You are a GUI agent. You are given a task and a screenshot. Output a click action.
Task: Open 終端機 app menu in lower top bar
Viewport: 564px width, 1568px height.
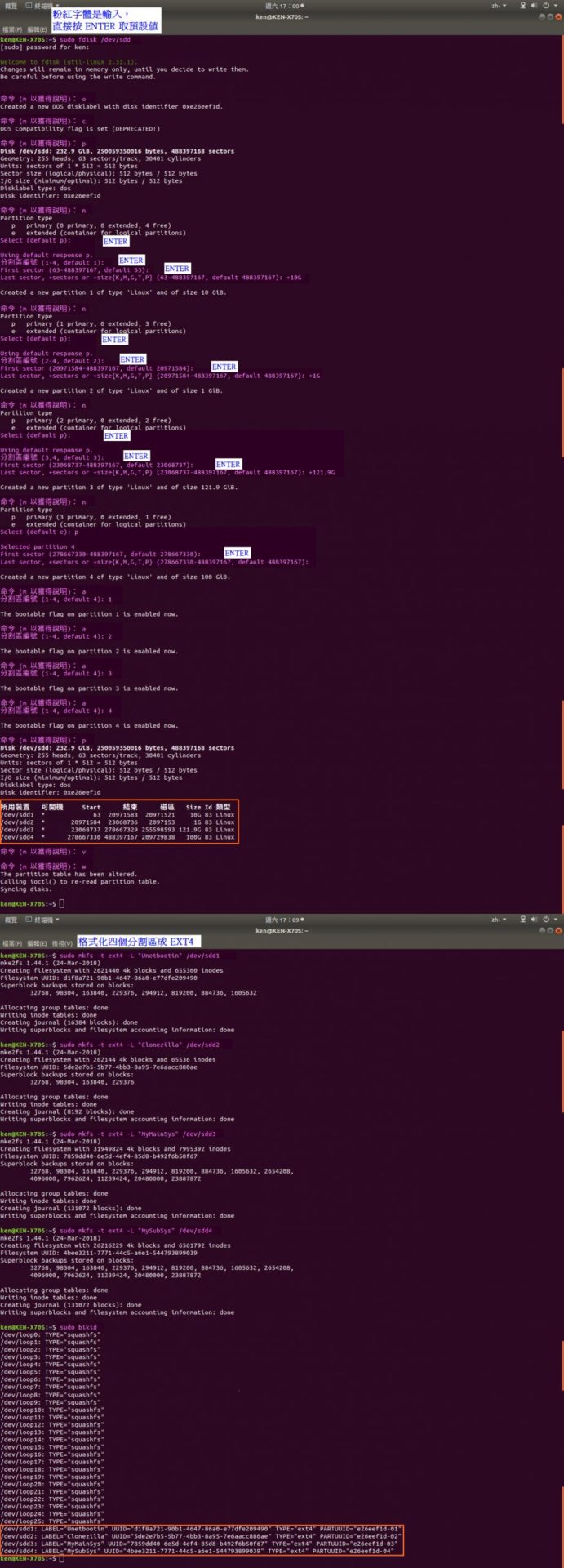click(43, 919)
